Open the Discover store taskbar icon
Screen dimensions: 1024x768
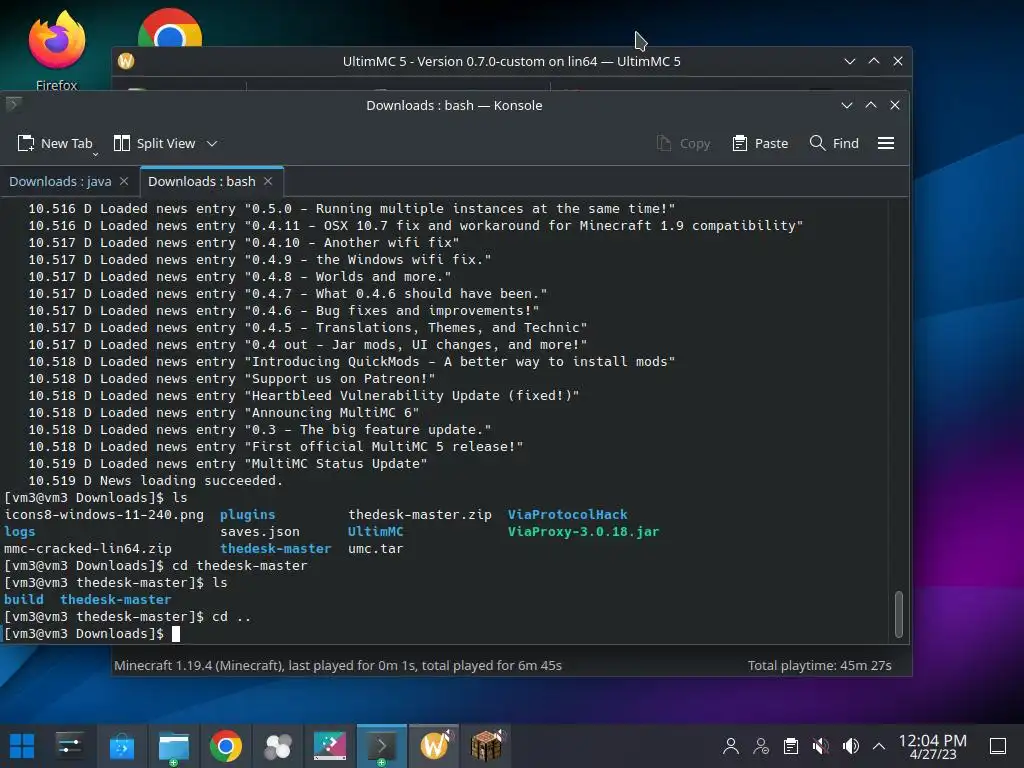121,746
